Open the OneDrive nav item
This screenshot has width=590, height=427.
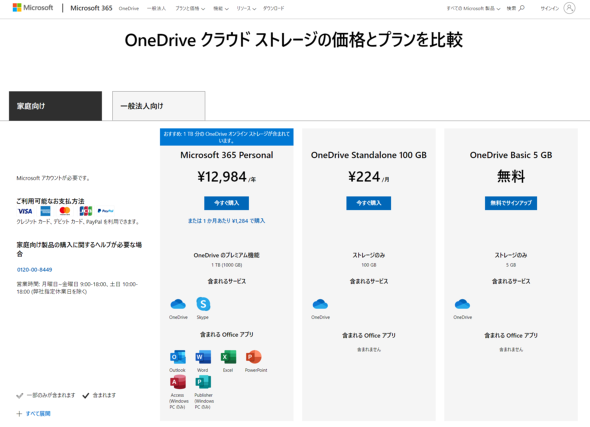click(129, 8)
